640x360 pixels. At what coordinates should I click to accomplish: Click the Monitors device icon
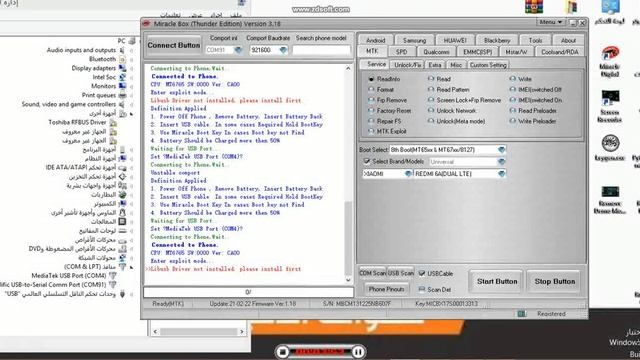point(122,86)
